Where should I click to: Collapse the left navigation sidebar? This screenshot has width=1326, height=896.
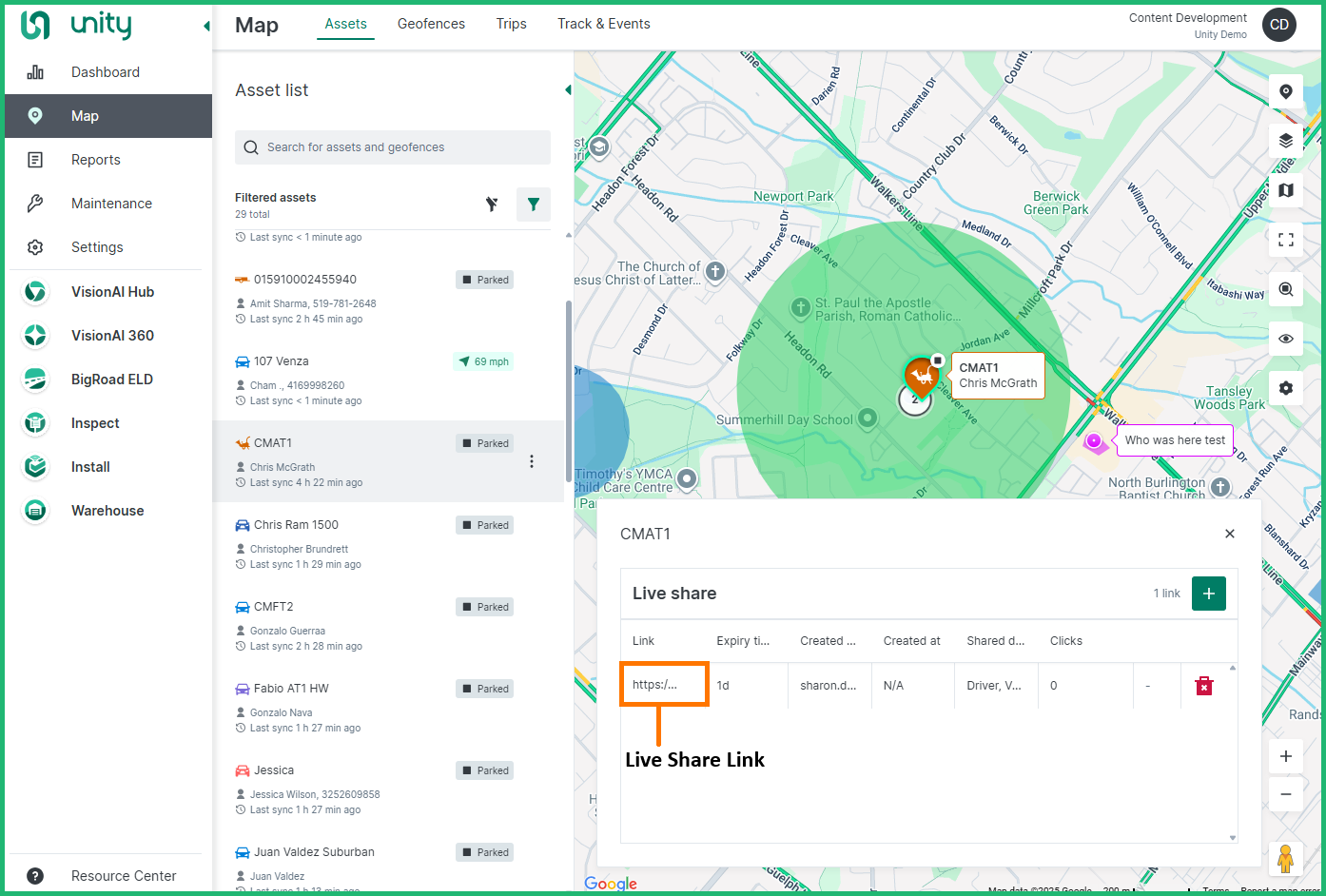[206, 27]
